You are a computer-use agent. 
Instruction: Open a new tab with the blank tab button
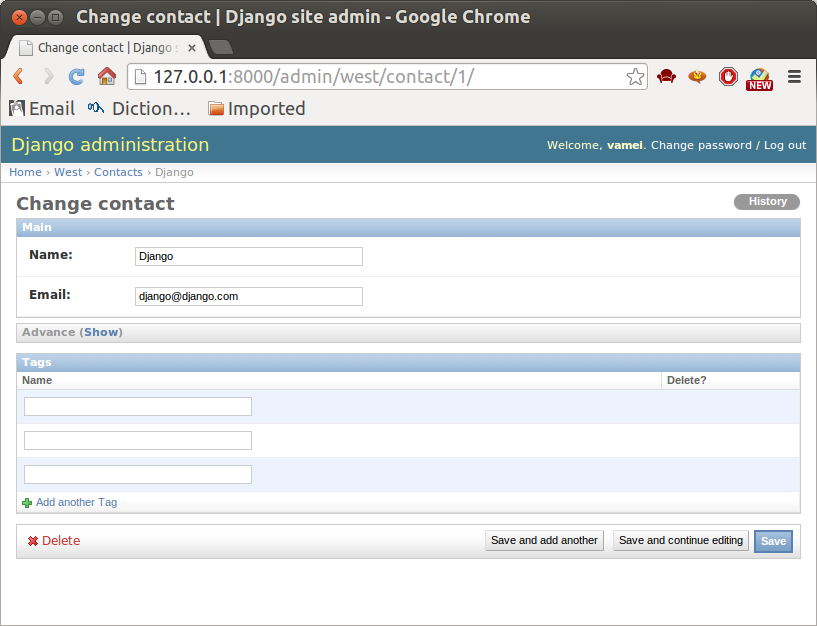click(221, 47)
